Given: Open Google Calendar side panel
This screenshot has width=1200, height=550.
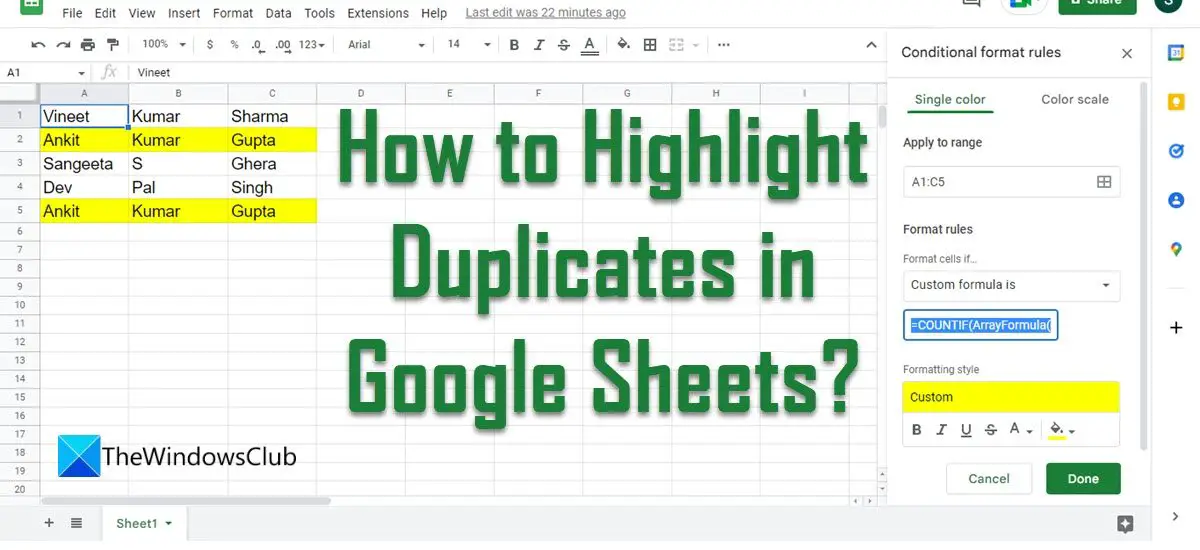Looking at the screenshot, I should tap(1176, 54).
